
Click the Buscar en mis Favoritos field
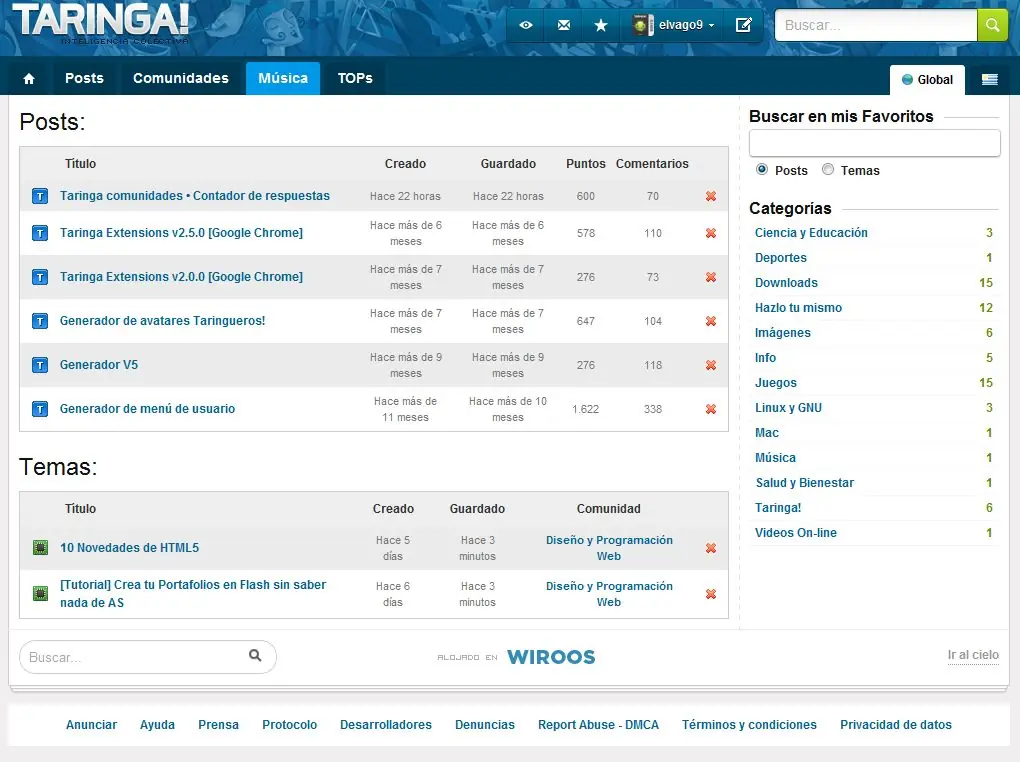pos(874,143)
